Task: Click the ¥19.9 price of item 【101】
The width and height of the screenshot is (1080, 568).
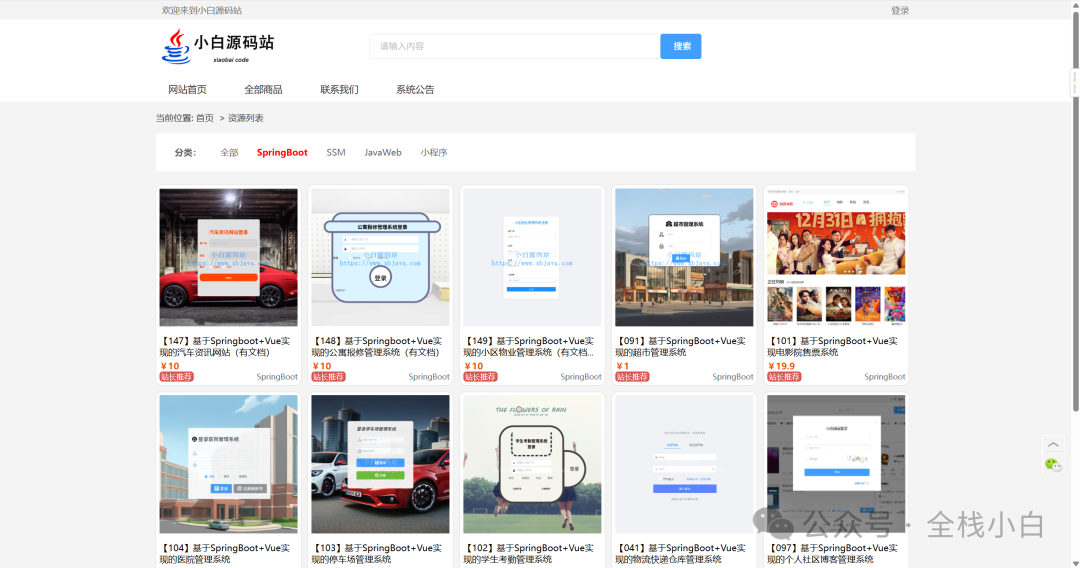Action: pos(782,366)
